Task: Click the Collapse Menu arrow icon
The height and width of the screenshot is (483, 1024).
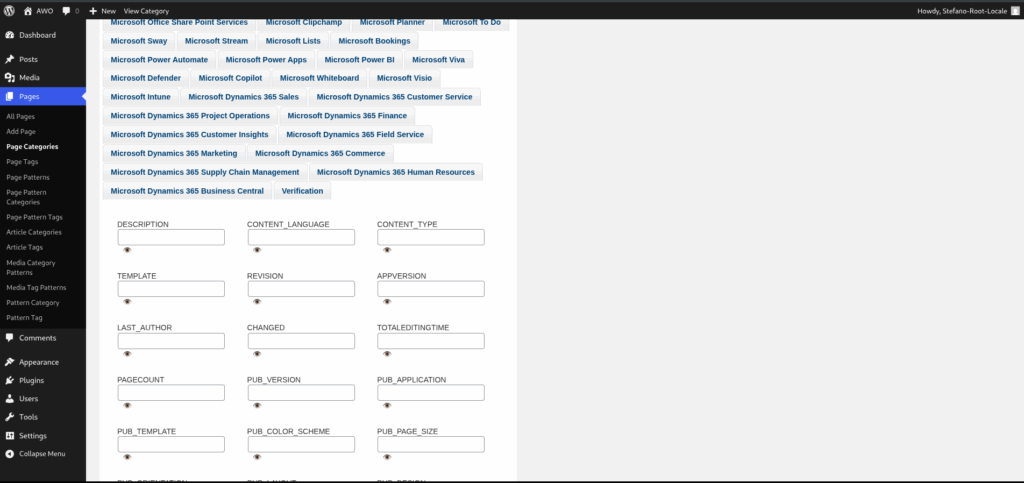Action: (x=10, y=454)
